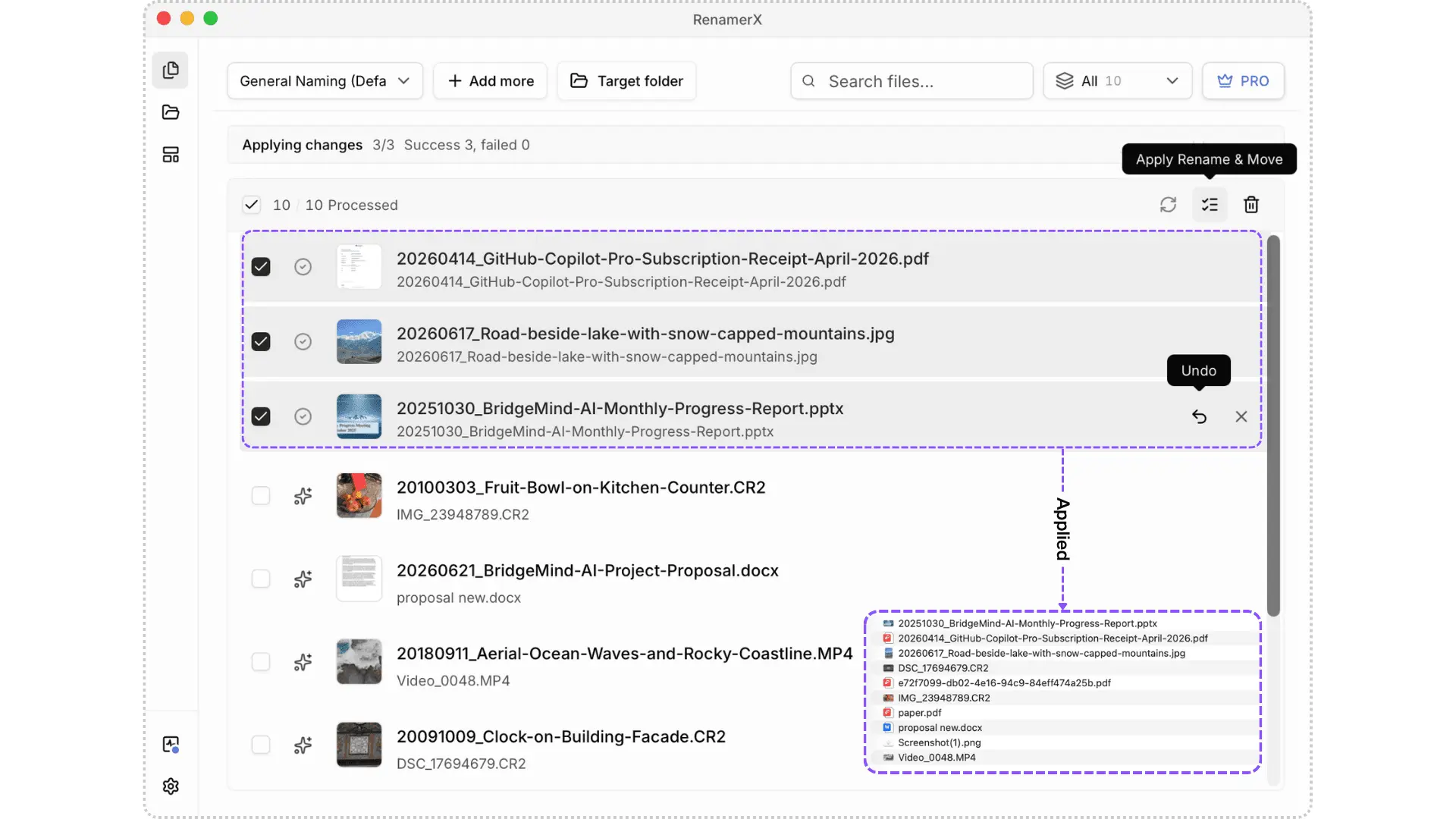Image resolution: width=1456 pixels, height=819 pixels.
Task: Uncheck the GitHub-Copilot receipt pdf checkbox
Action: [261, 267]
